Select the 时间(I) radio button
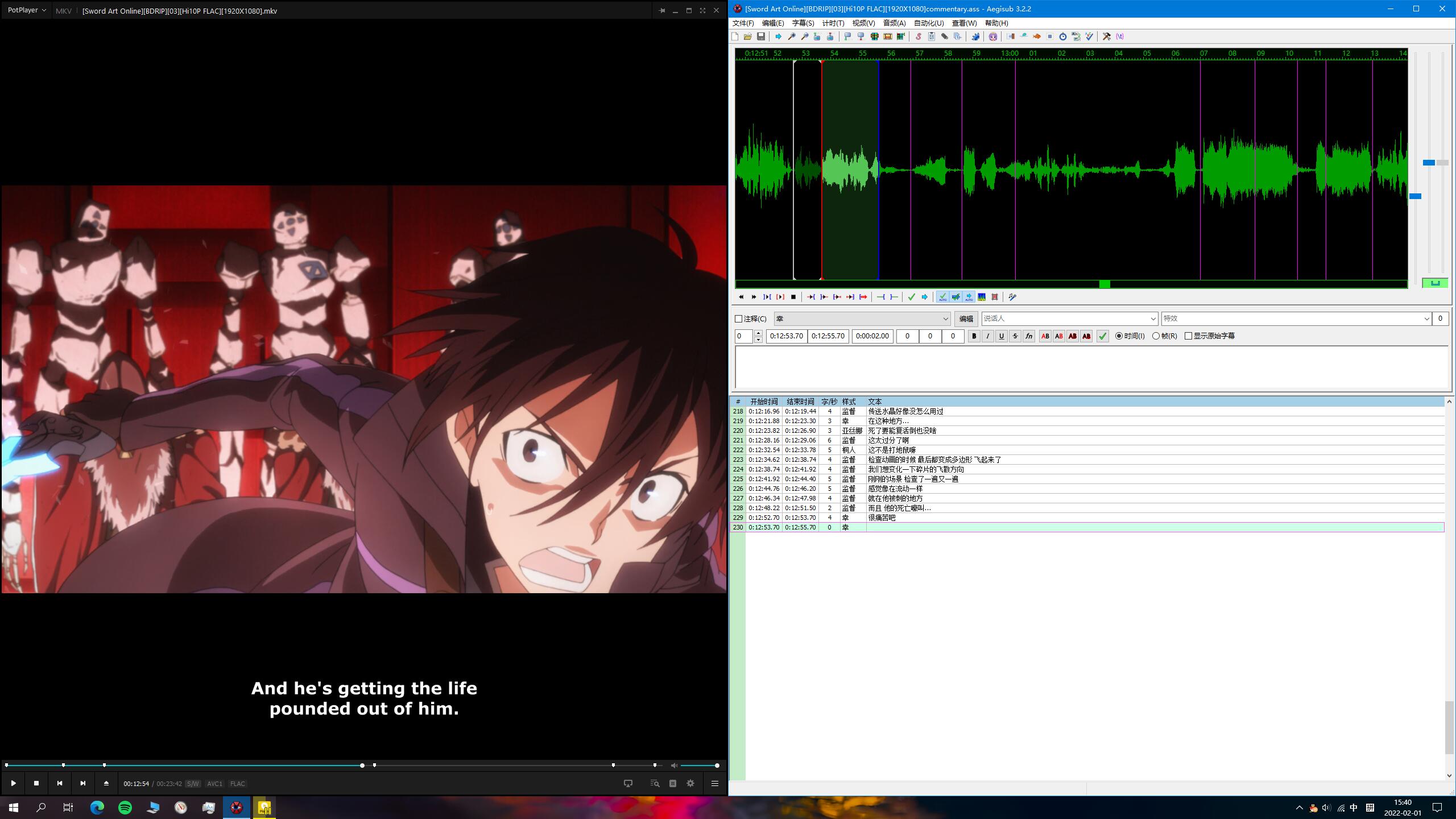Viewport: 1456px width, 819px height. point(1119,336)
